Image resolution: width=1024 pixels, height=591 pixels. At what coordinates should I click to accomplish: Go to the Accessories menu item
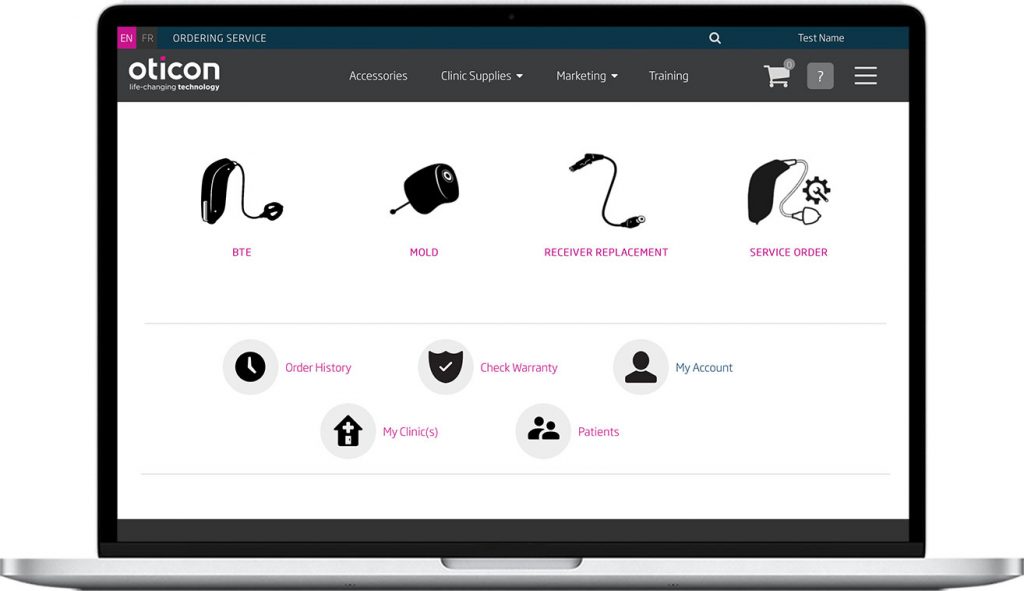pyautogui.click(x=378, y=76)
